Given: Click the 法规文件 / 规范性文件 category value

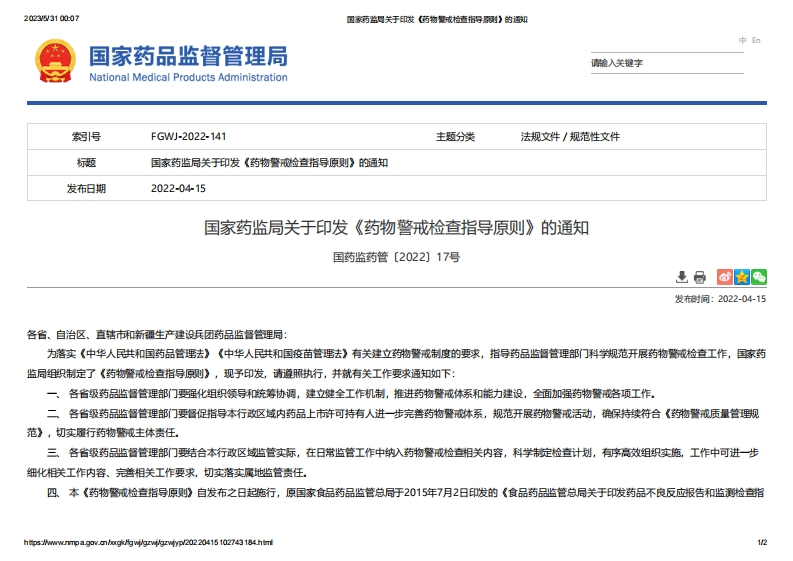Looking at the screenshot, I should [570, 137].
